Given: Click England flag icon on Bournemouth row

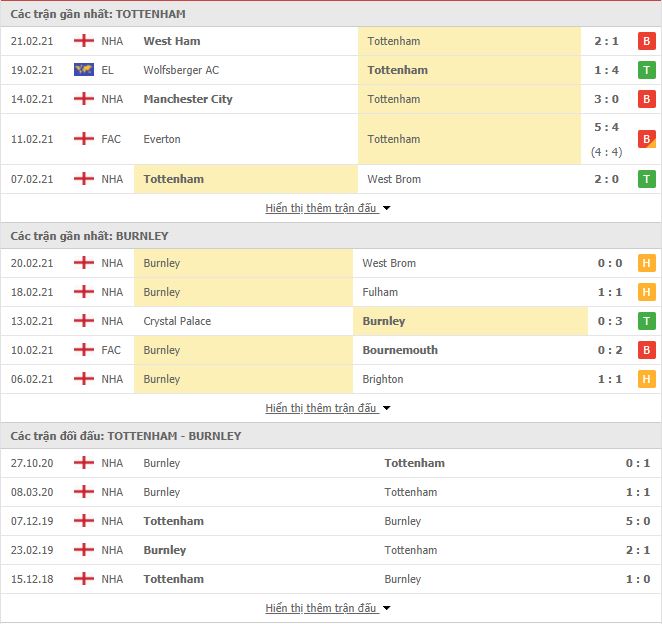Looking at the screenshot, I should (84, 350).
